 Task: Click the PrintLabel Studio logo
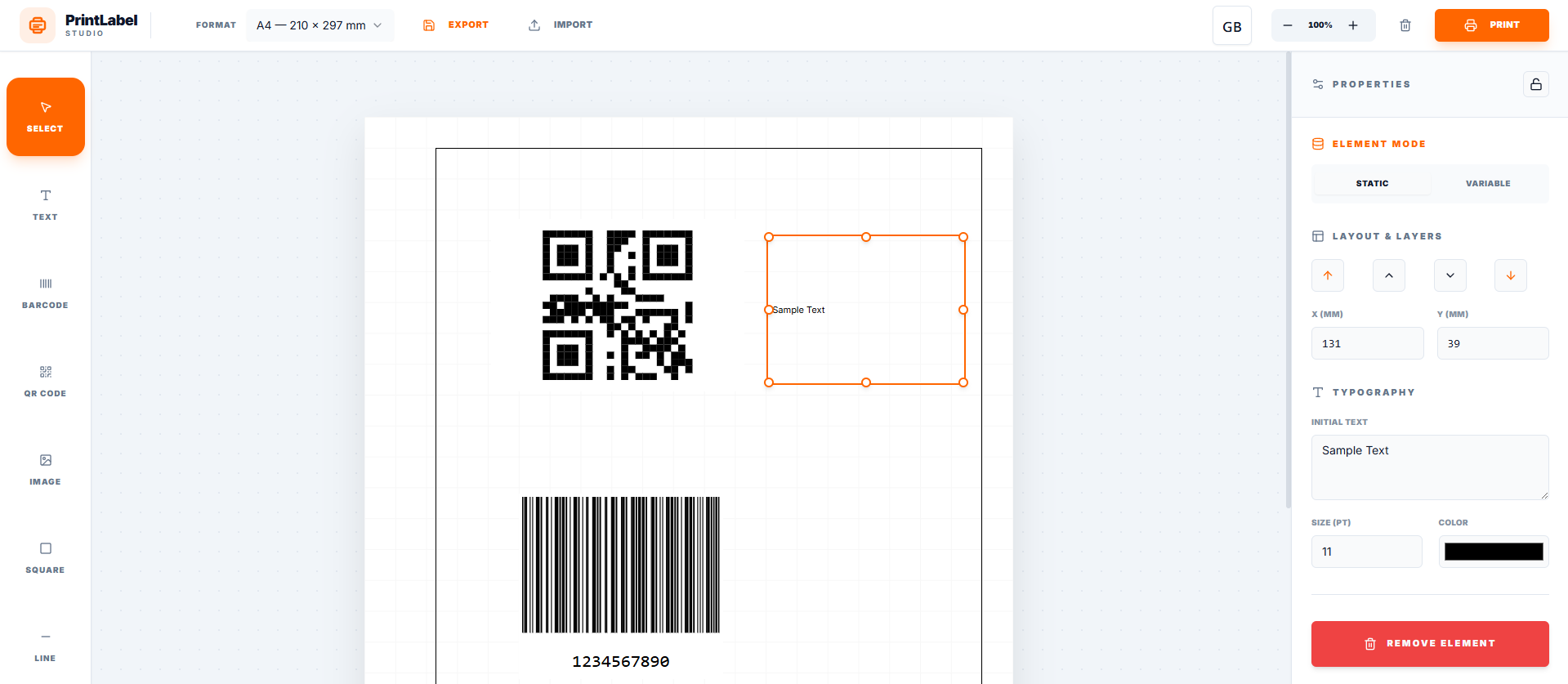click(x=79, y=25)
